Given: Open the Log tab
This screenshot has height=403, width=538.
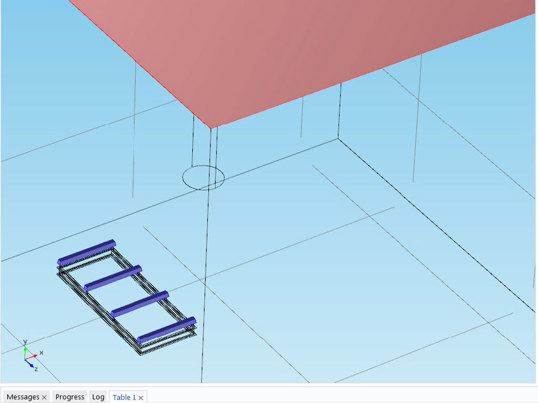Looking at the screenshot, I should (x=98, y=397).
